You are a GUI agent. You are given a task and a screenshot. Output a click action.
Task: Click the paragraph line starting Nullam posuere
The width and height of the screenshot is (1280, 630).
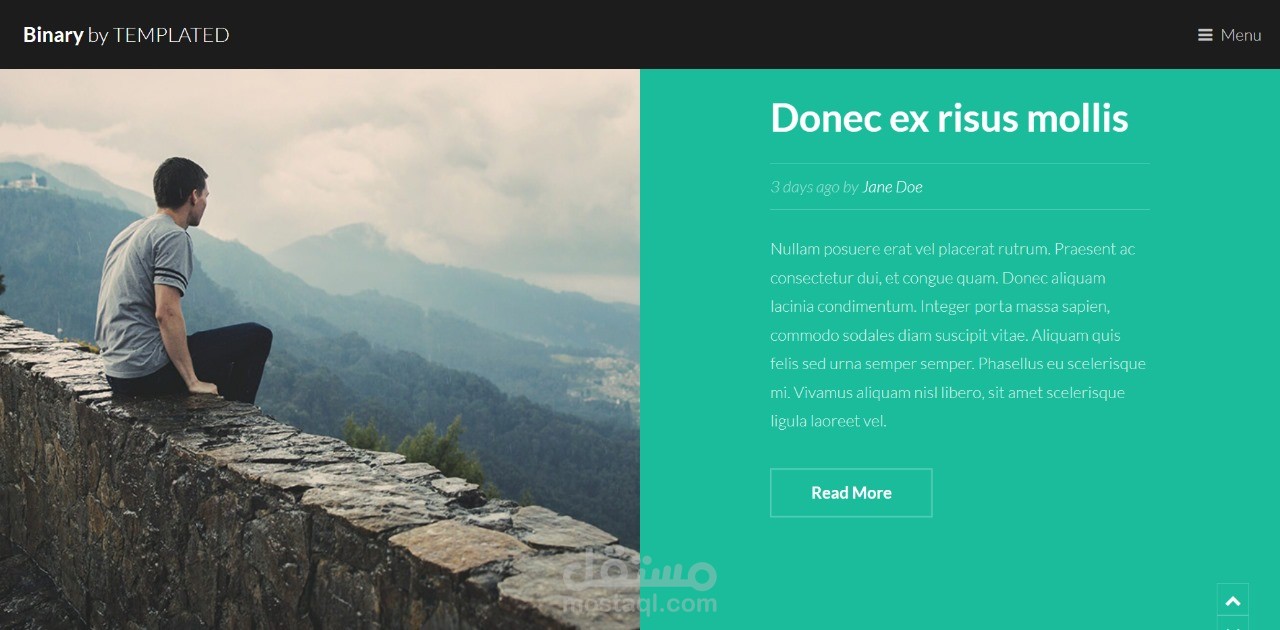point(952,249)
